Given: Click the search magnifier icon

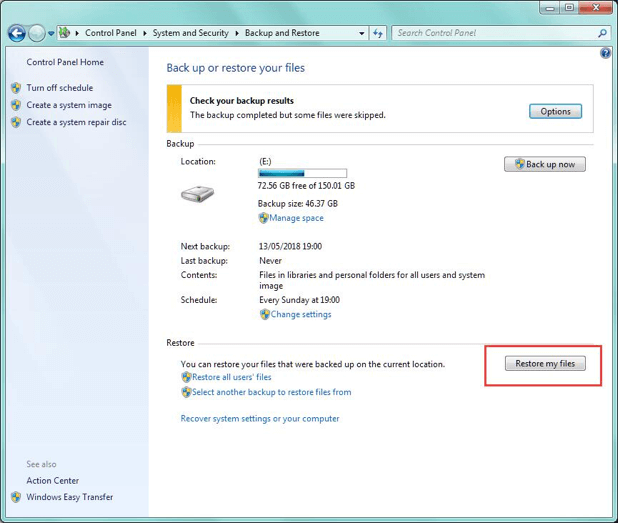Looking at the screenshot, I should point(602,34).
